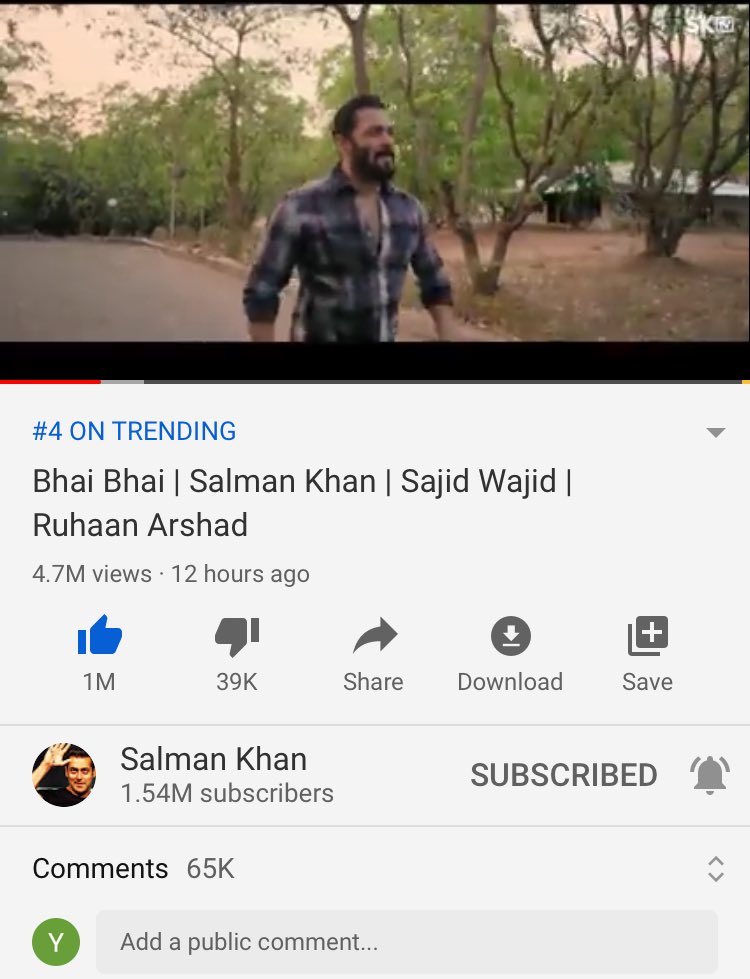The height and width of the screenshot is (979, 750).
Task: Tap the Comments 65K header
Action: coord(133,868)
